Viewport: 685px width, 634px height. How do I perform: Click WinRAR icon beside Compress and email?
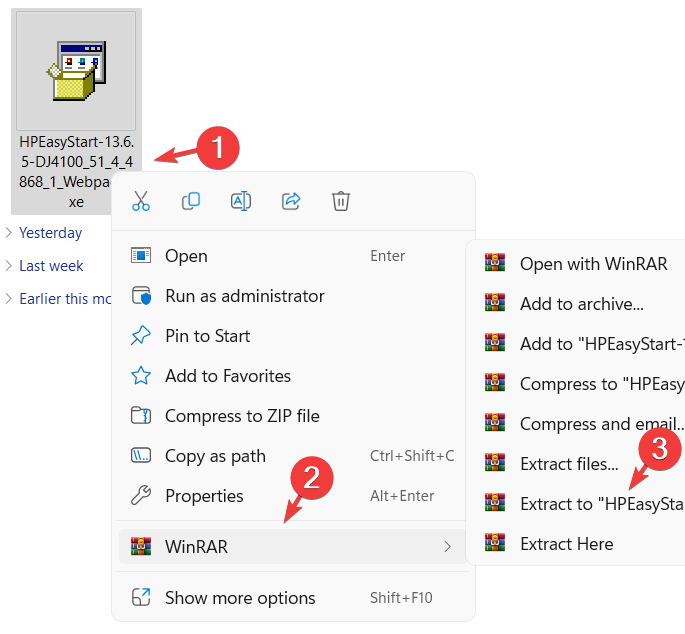[495, 423]
